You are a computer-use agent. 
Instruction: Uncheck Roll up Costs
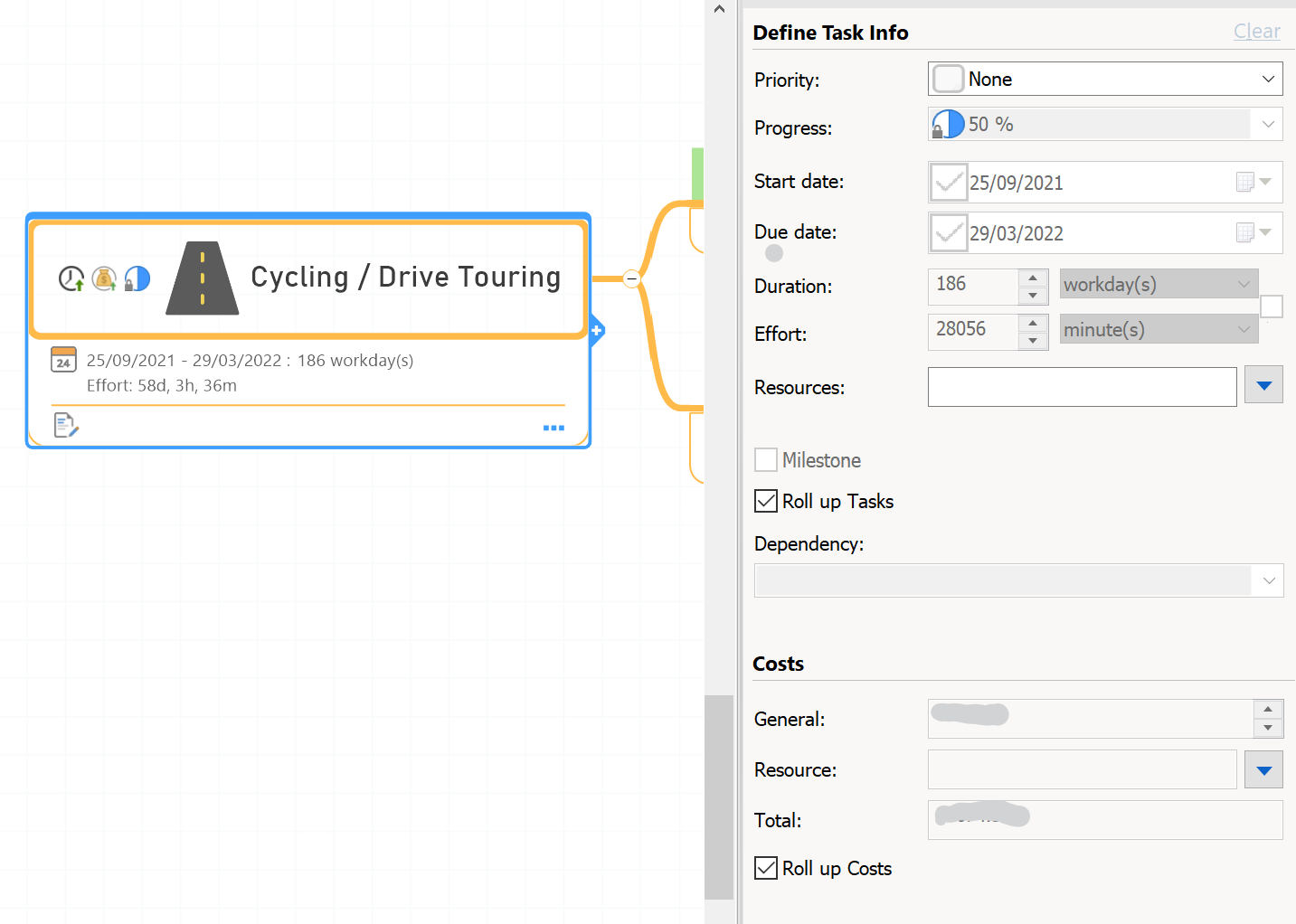click(x=766, y=868)
